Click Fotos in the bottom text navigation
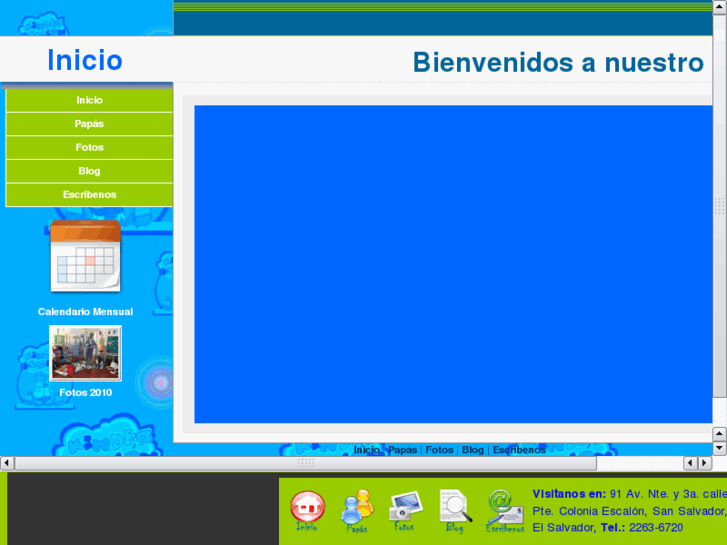The width and height of the screenshot is (727, 545). (x=440, y=449)
